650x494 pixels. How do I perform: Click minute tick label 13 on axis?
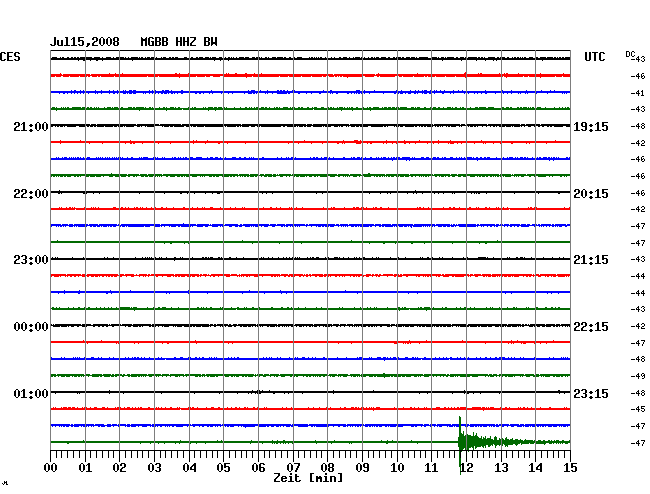click(x=501, y=467)
